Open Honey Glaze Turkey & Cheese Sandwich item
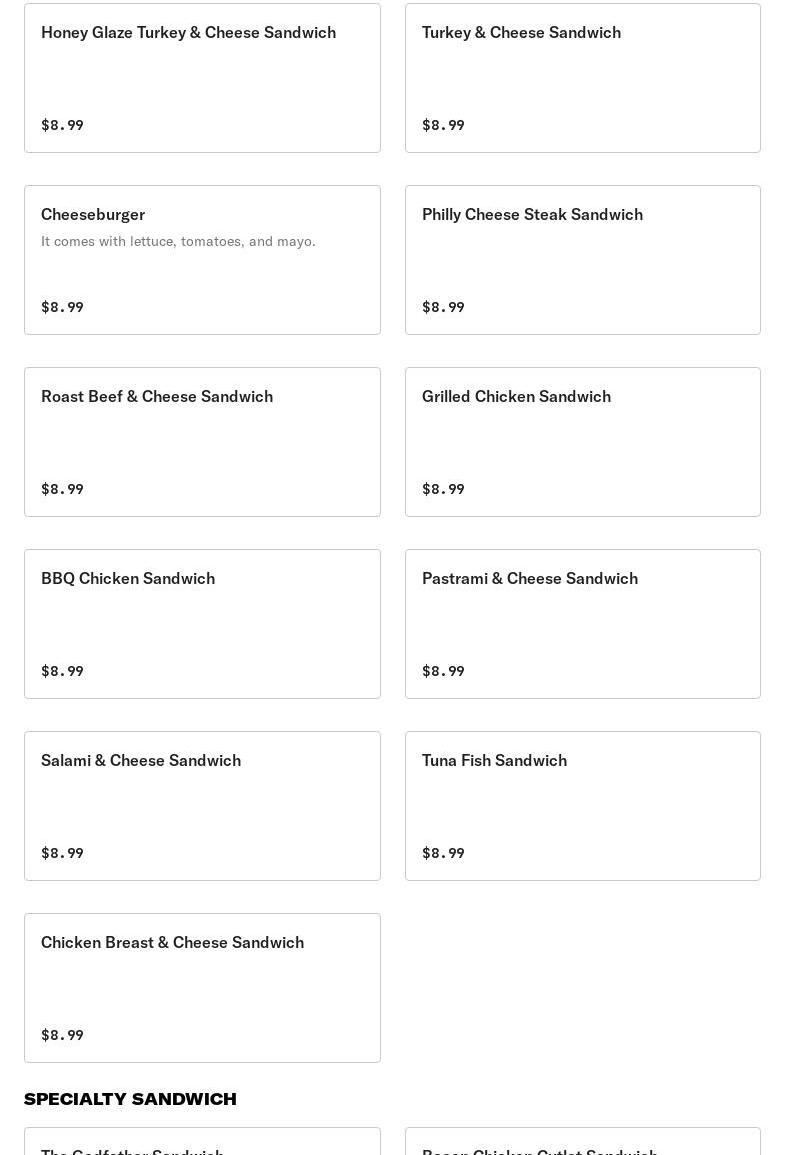The width and height of the screenshot is (785, 1155). [202, 78]
